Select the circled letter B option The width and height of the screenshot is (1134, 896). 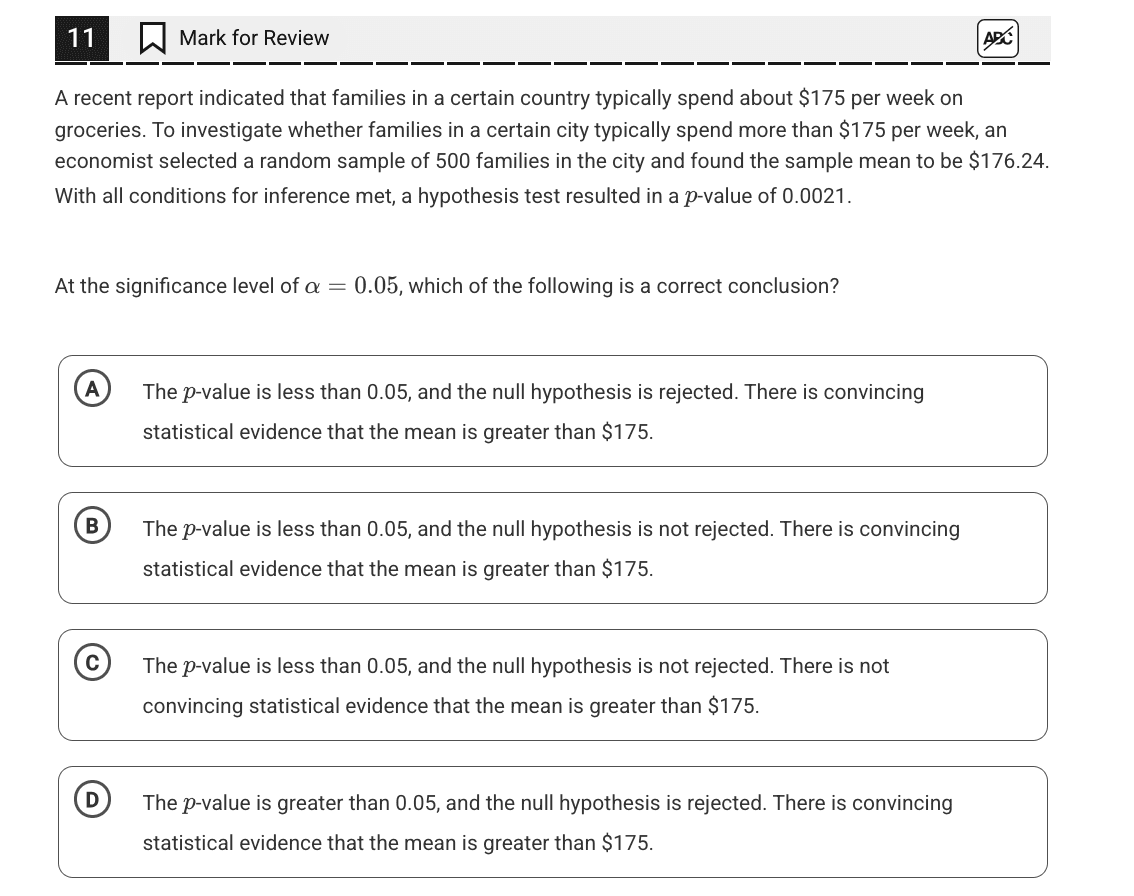(x=93, y=526)
